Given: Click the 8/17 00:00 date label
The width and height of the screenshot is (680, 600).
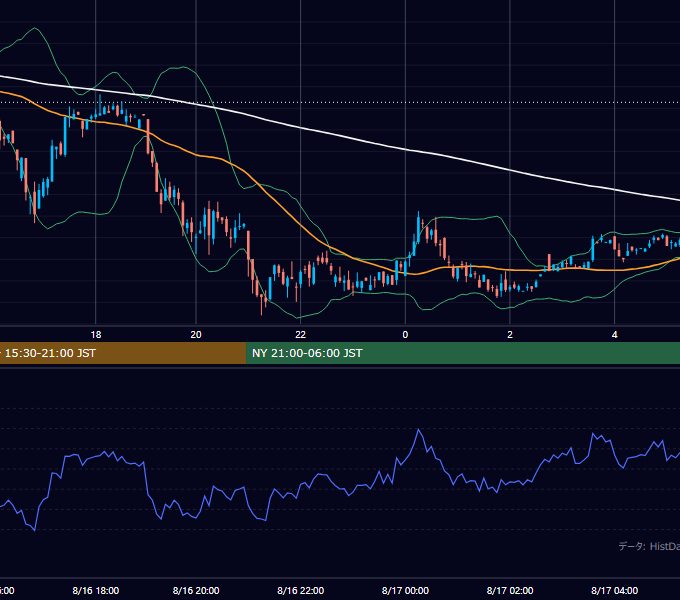Looking at the screenshot, I should (405, 590).
